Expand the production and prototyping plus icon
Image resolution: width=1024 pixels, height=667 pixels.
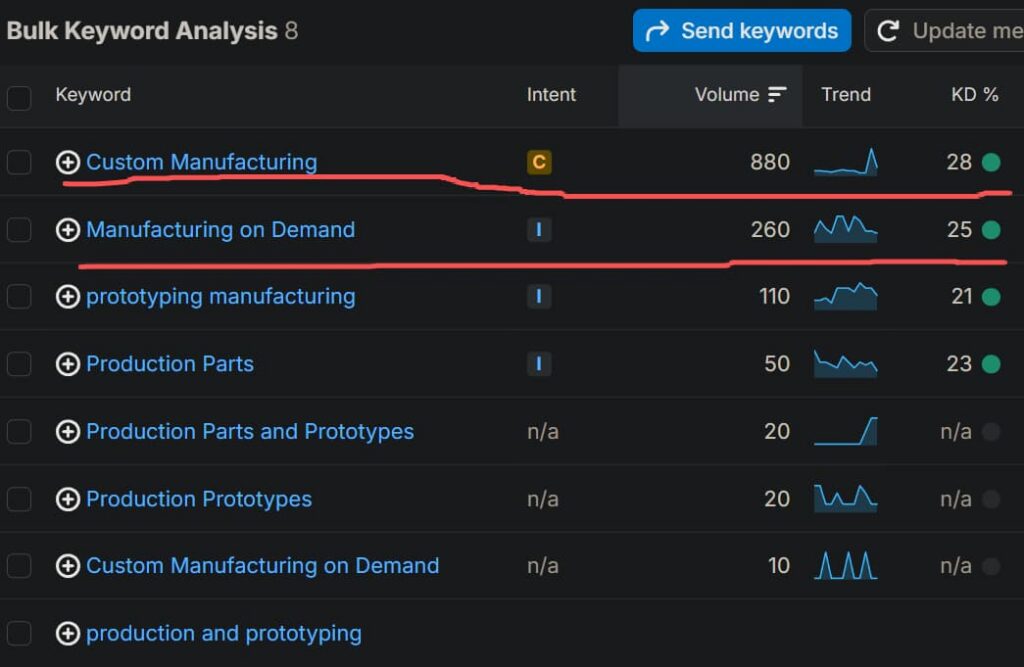pyautogui.click(x=68, y=633)
